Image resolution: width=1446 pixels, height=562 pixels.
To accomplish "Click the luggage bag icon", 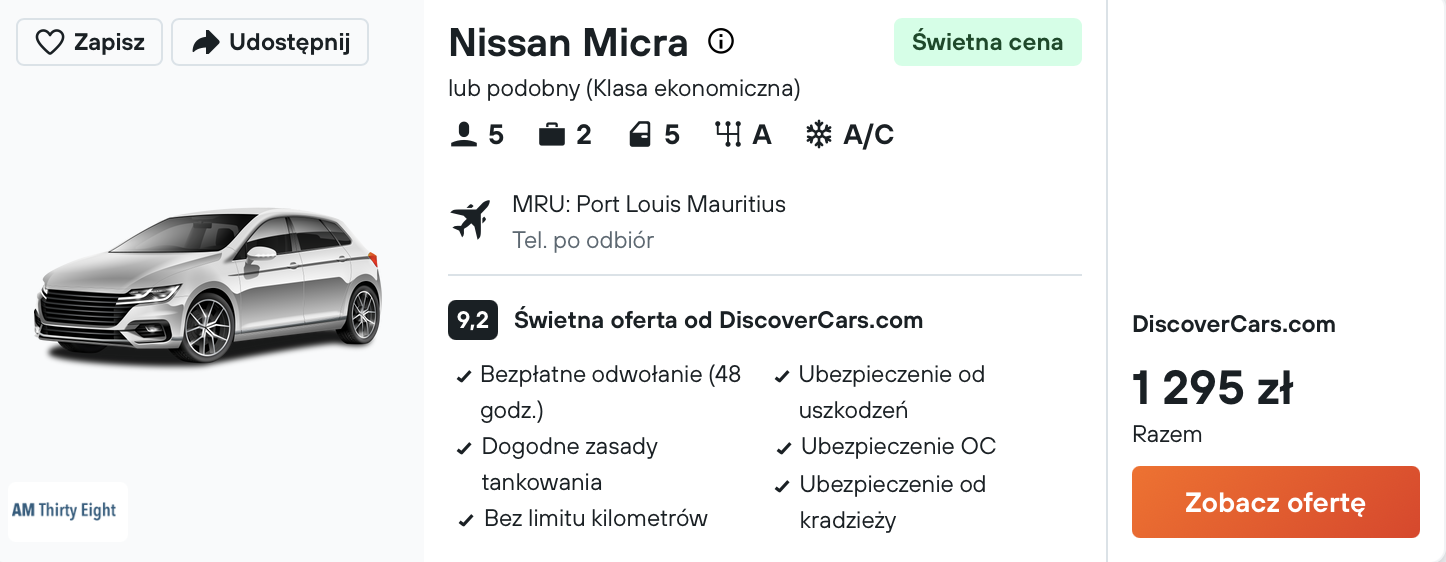I will (x=552, y=135).
